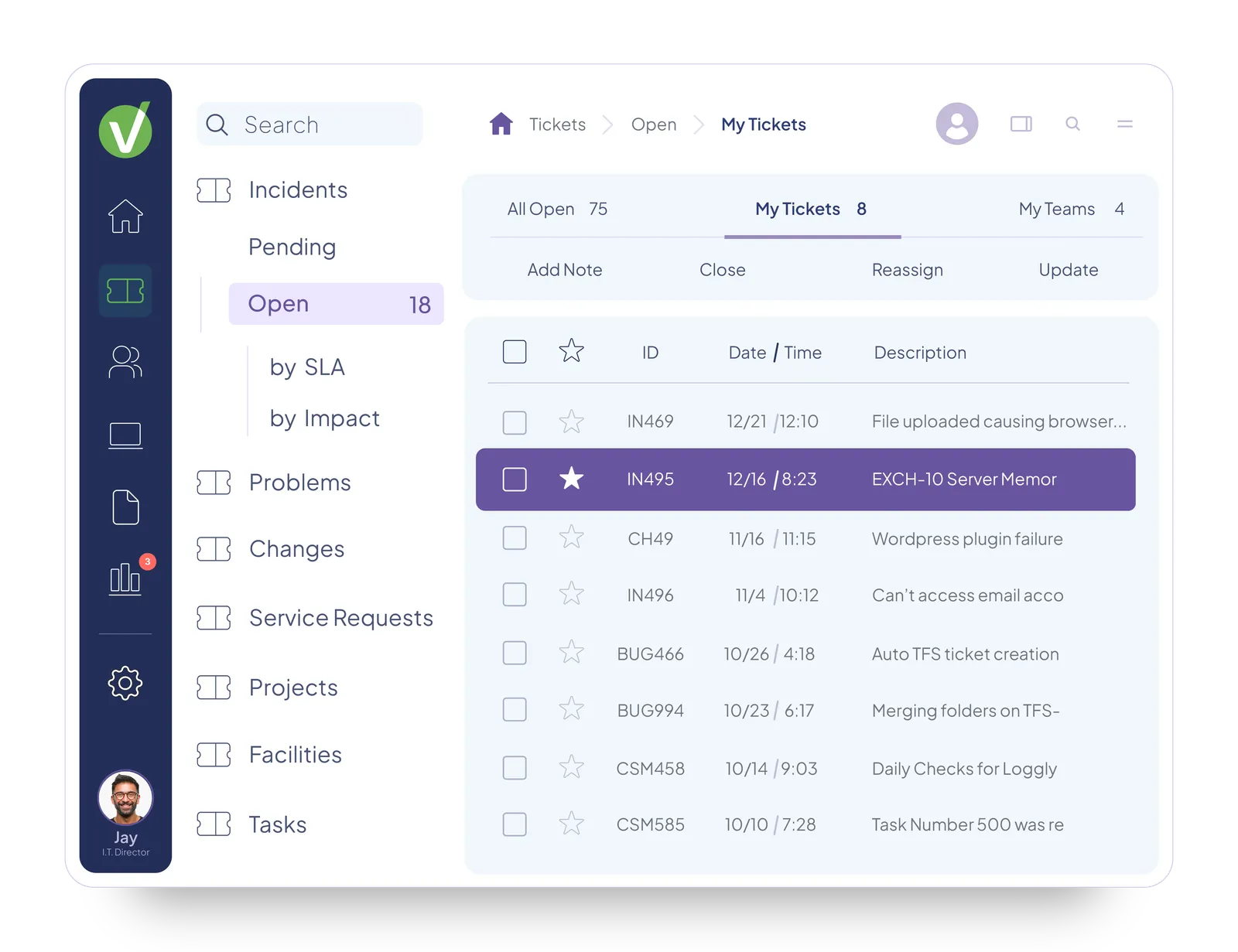Open the laptop Assets icon in sidebar
The height and width of the screenshot is (952, 1238).
[x=125, y=435]
